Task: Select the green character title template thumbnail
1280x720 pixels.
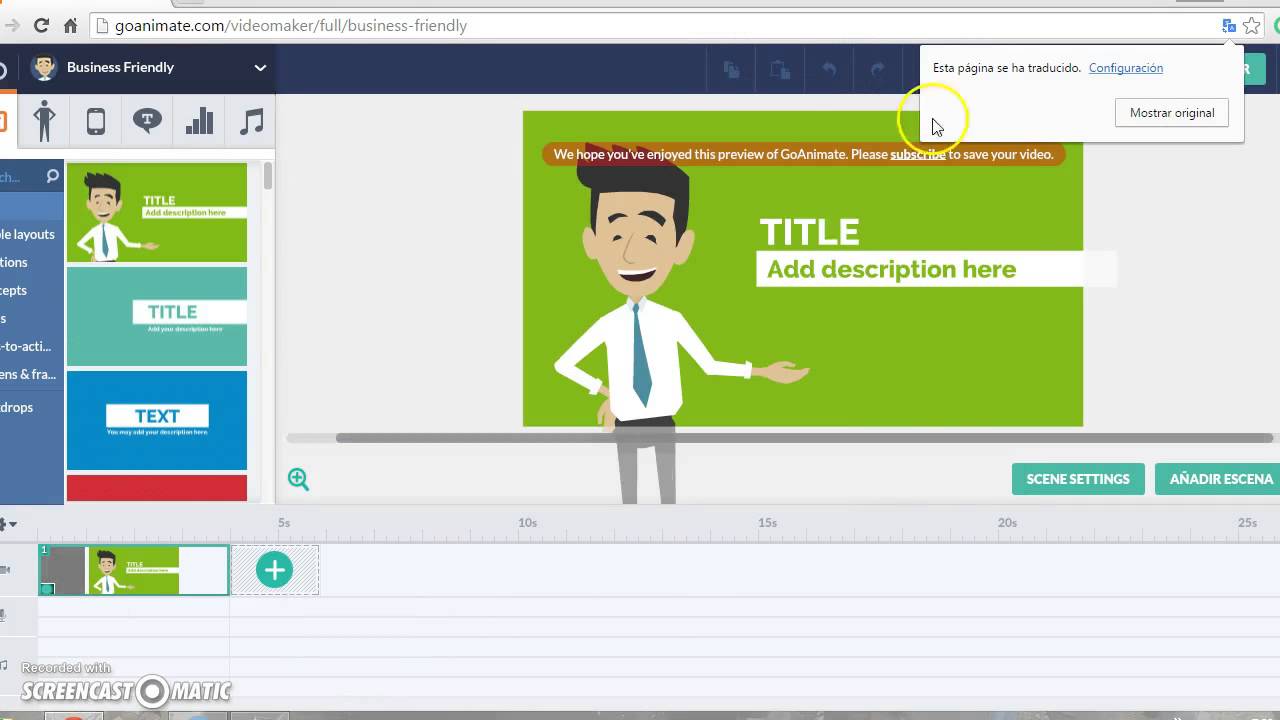Action: point(157,213)
